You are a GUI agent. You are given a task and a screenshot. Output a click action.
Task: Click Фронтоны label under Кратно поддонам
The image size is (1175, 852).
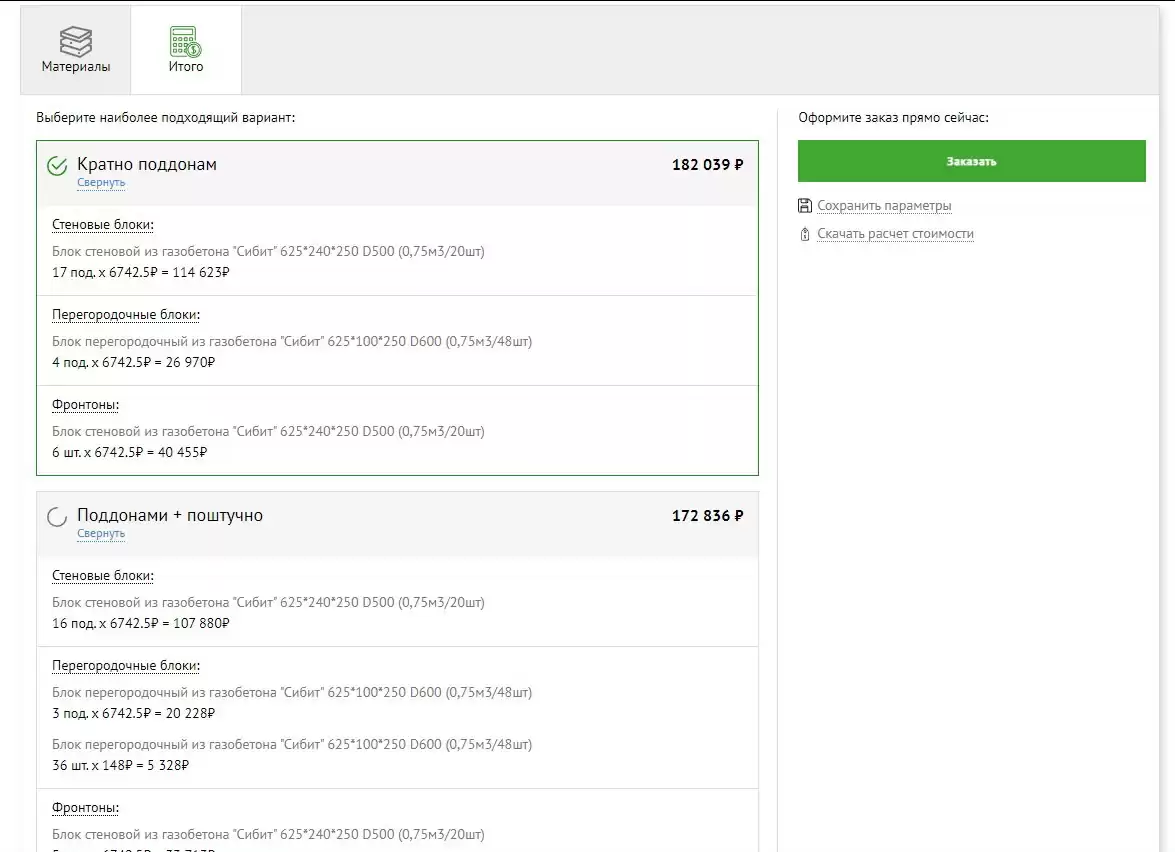(x=85, y=405)
